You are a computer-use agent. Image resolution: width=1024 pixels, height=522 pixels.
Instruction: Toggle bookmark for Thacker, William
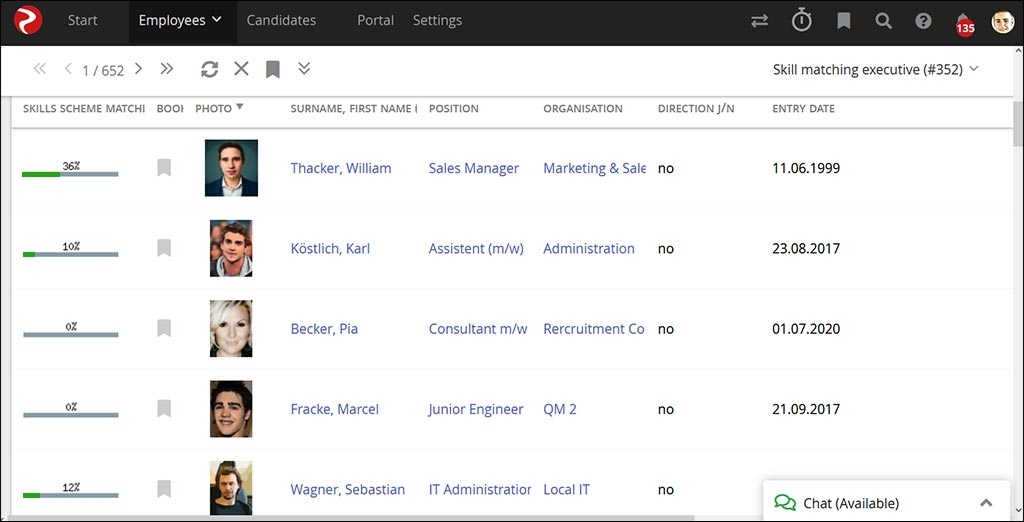164,168
